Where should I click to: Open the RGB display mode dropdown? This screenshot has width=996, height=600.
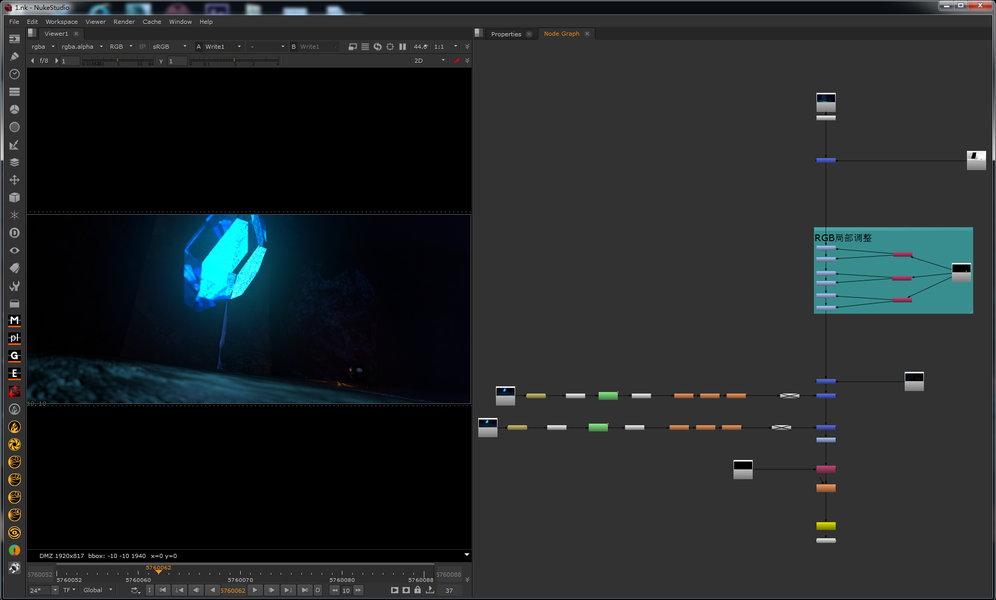coord(121,46)
